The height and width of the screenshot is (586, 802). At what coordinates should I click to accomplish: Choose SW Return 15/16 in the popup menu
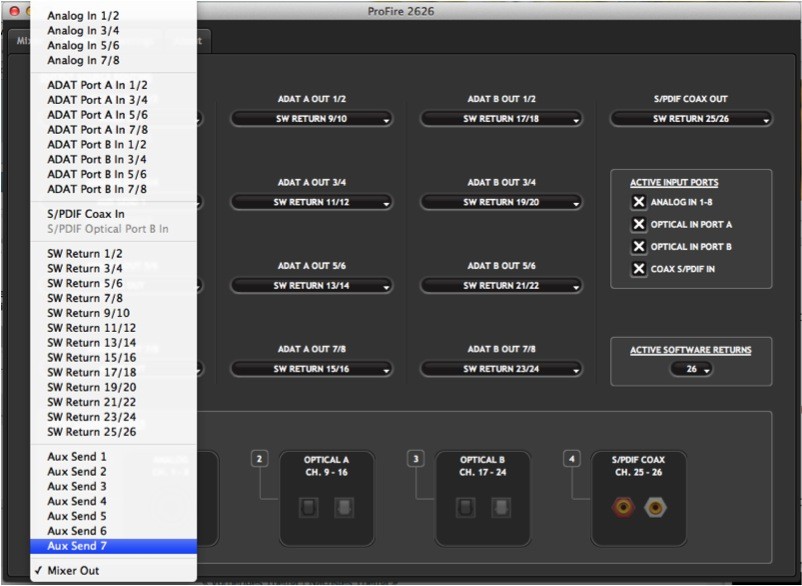click(x=114, y=357)
